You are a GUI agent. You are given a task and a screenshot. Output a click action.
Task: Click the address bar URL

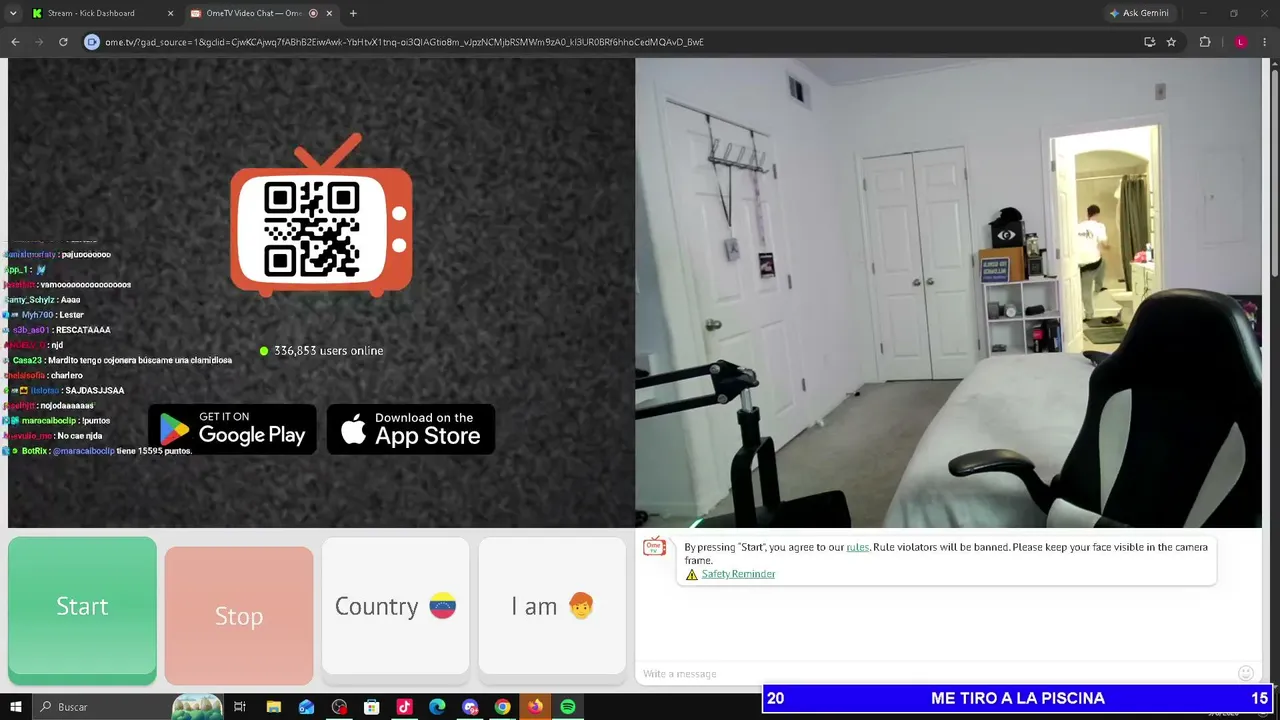pos(404,42)
